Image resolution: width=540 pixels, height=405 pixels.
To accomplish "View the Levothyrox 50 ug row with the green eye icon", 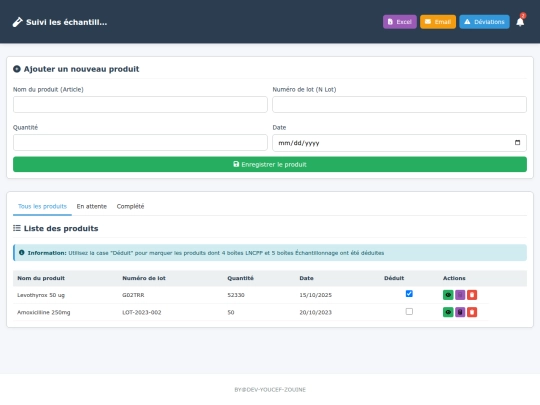I will pyautogui.click(x=448, y=295).
